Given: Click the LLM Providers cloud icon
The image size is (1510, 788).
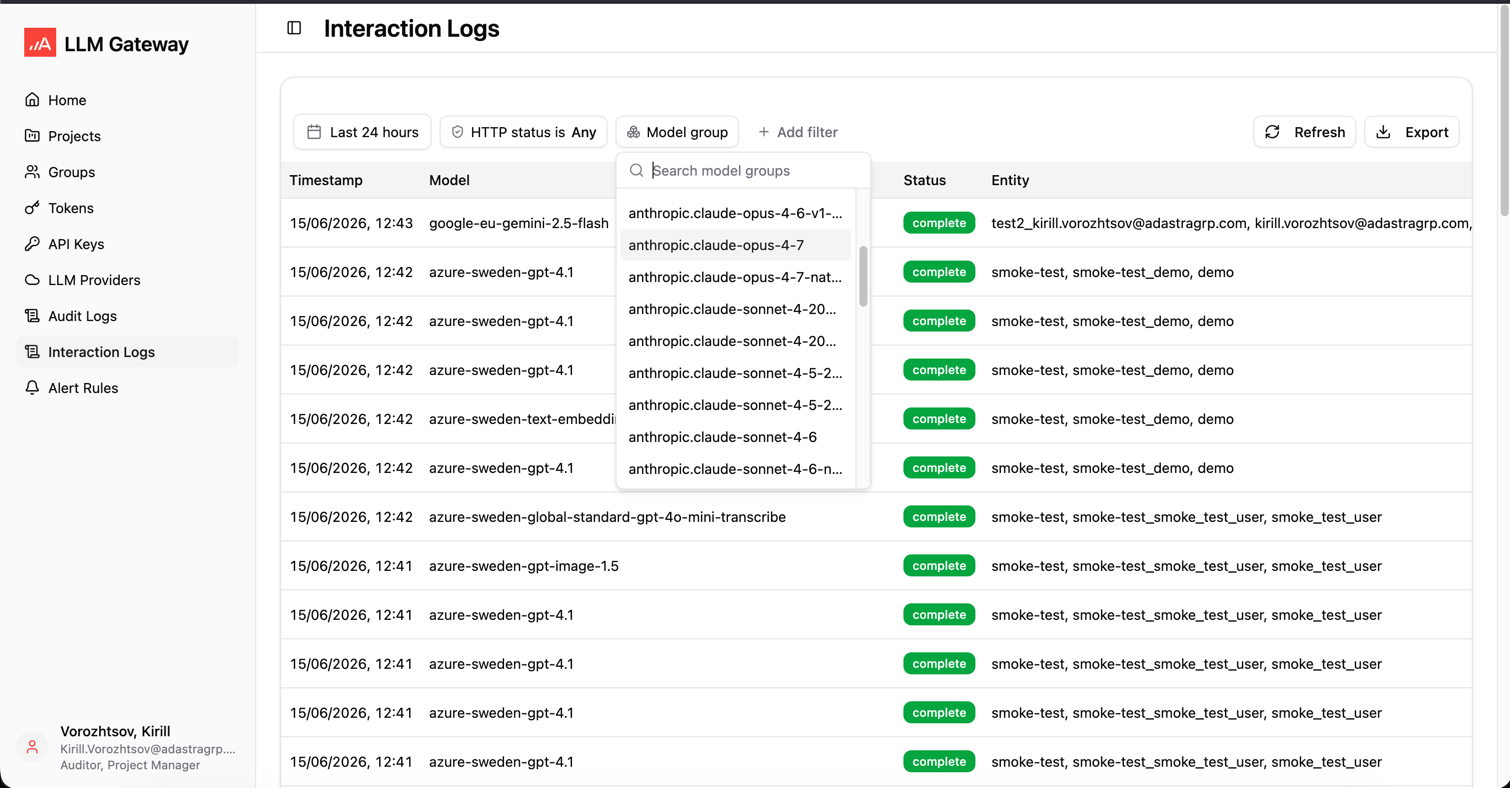Looking at the screenshot, I should point(32,280).
